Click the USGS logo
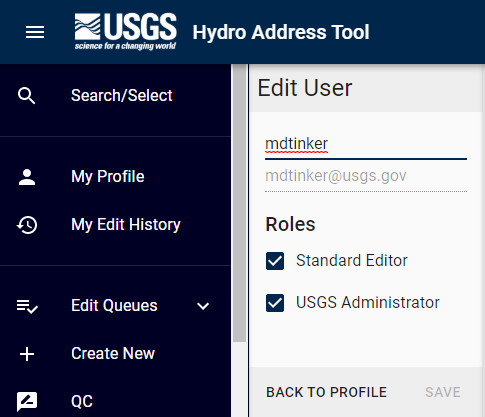This screenshot has height=417, width=485. pos(125,32)
